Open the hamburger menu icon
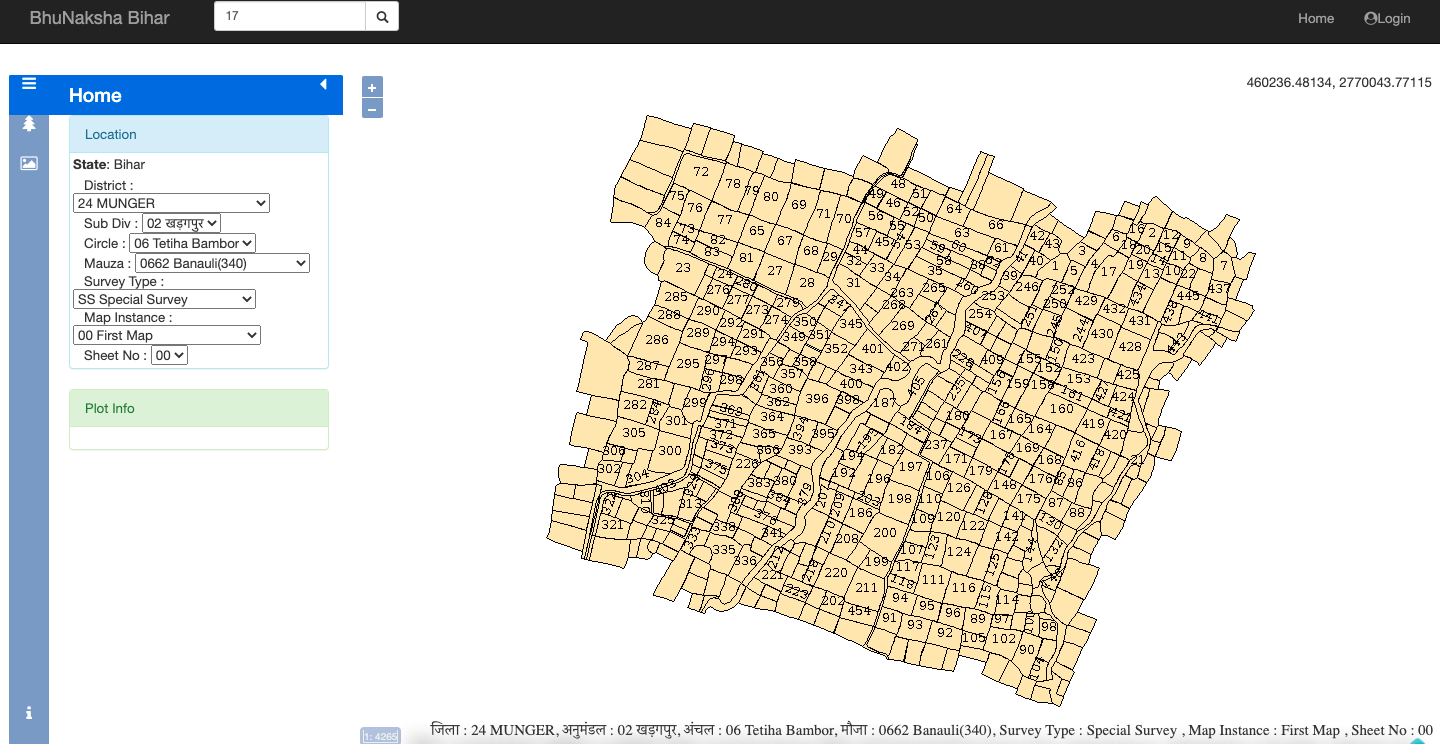The image size is (1440, 744). coord(29,84)
